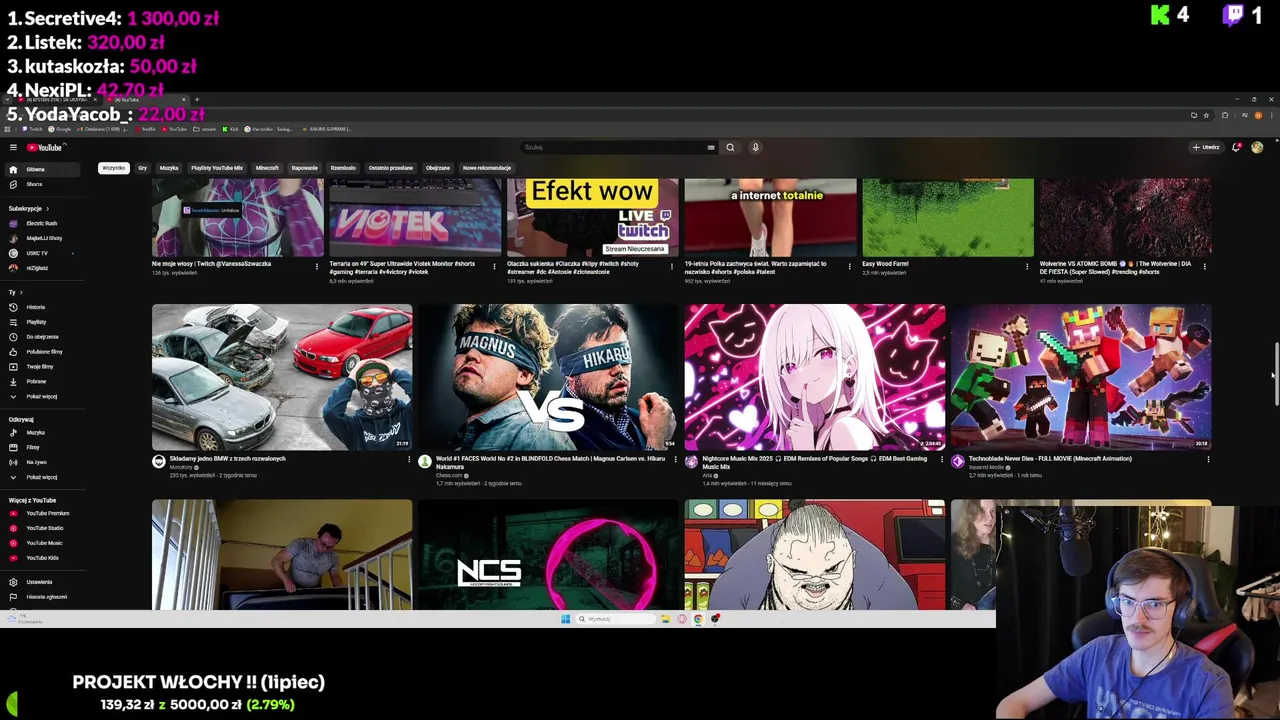Screen dimensions: 1280x720
Task: Open the NCS video thumbnail
Action: [x=548, y=555]
